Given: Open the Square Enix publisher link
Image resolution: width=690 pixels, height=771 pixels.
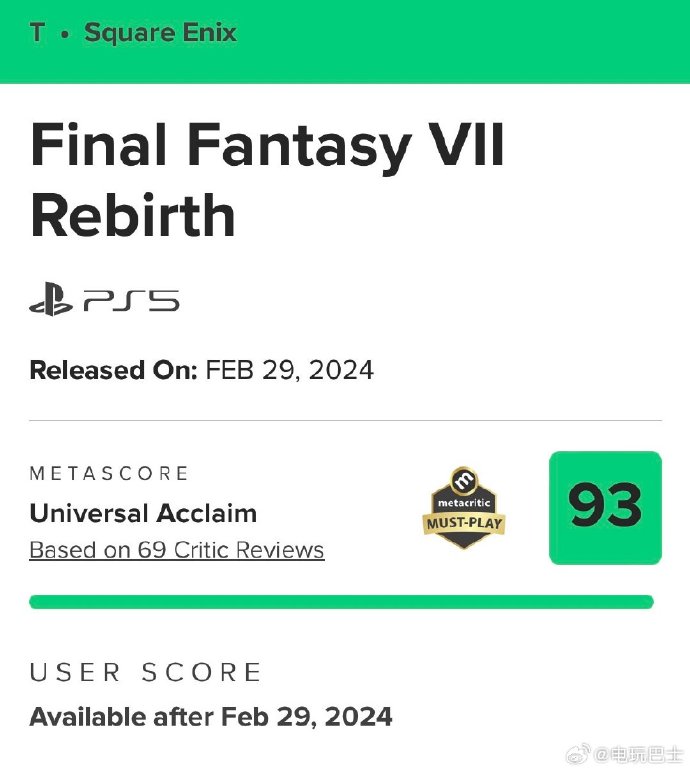Looking at the screenshot, I should pos(160,34).
